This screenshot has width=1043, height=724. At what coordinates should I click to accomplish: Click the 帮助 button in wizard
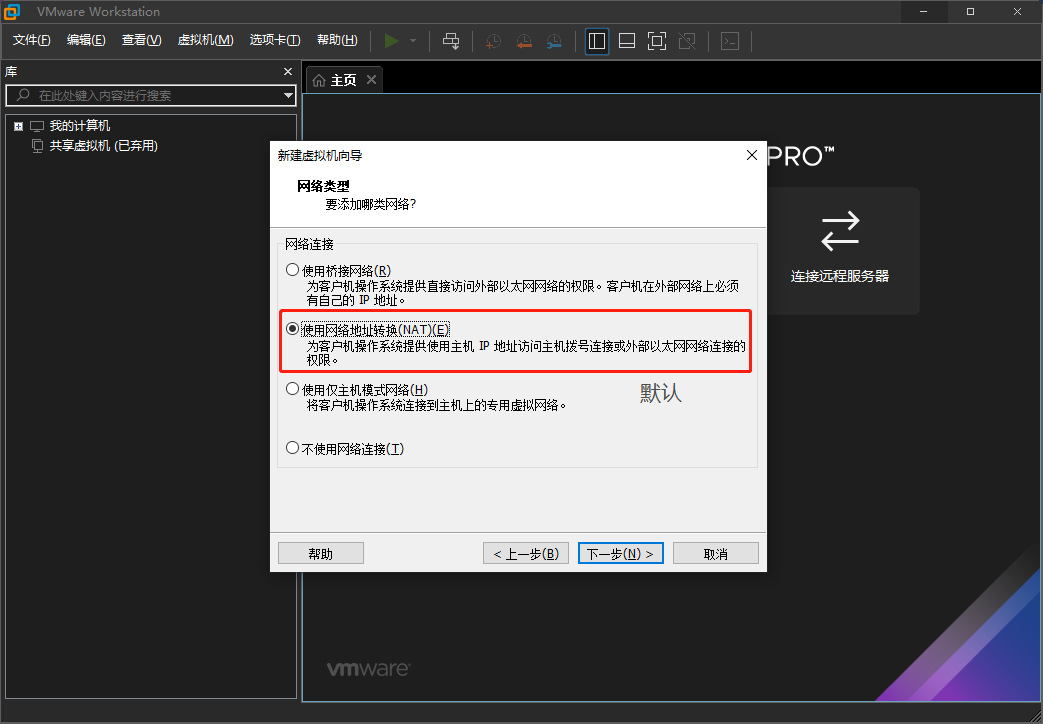(321, 554)
